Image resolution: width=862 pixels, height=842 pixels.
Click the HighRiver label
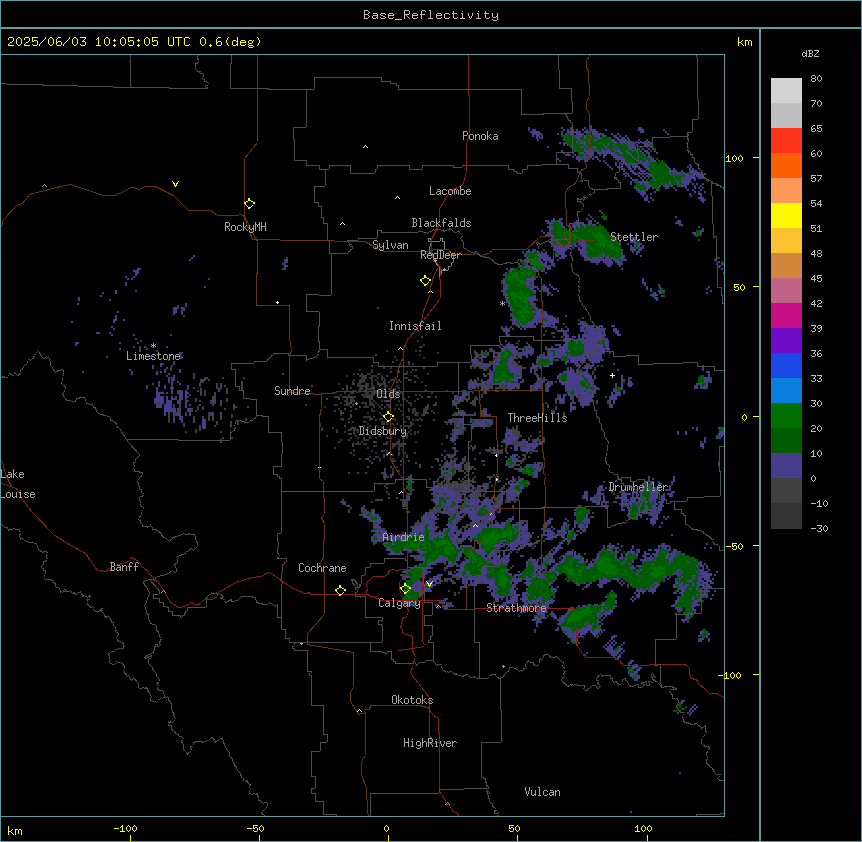[430, 743]
